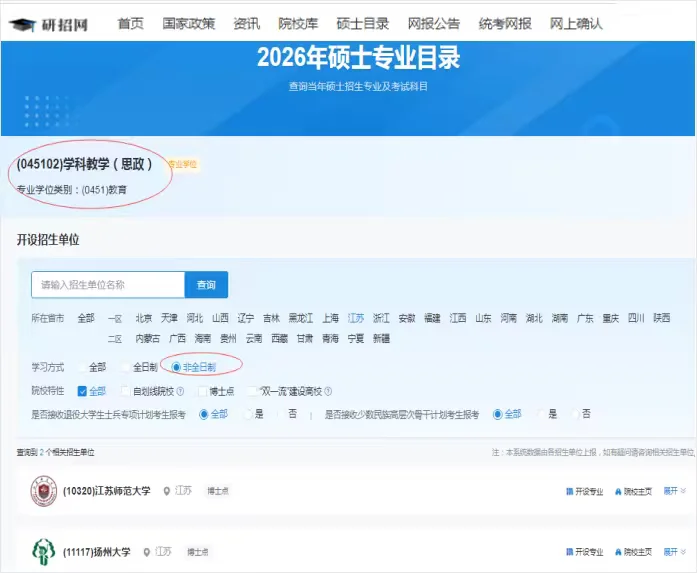Viewport: 697px width, 573px height.
Task: Select 全部 for 少数民族高层次骨干计划
Action: [x=497, y=414]
